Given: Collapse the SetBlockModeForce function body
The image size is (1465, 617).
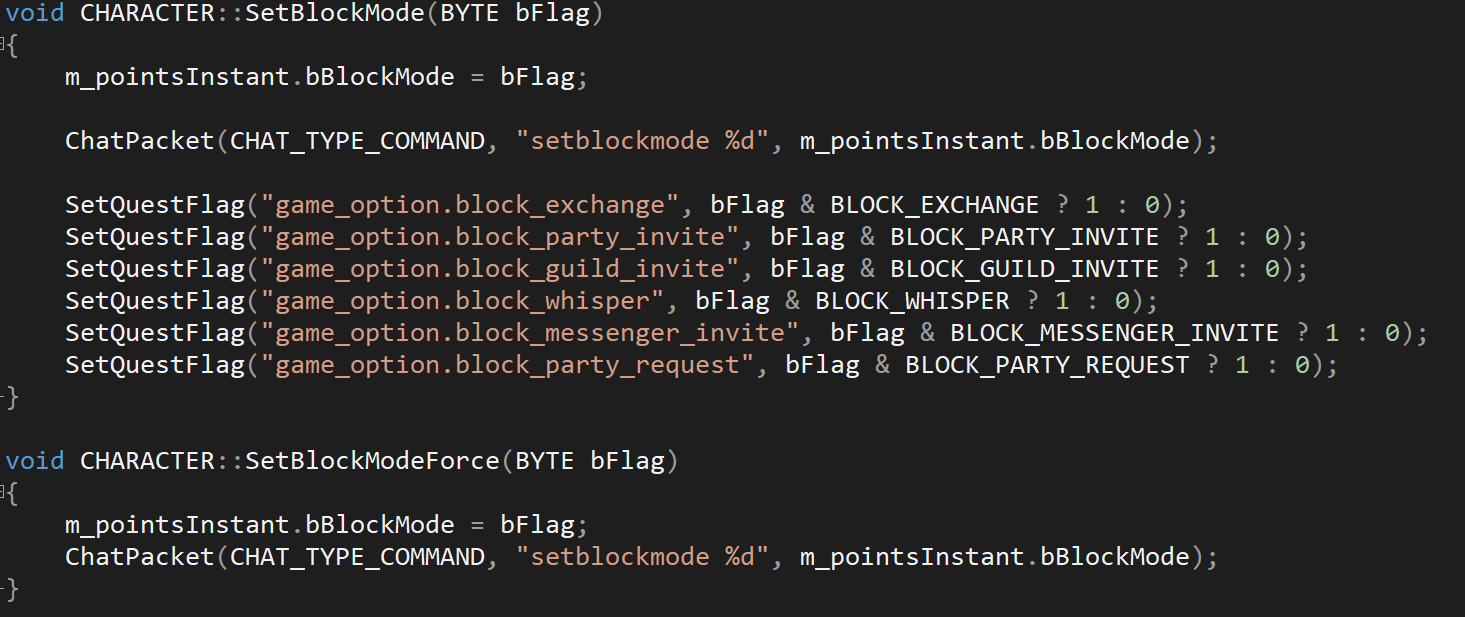Looking at the screenshot, I should pyautogui.click(x=4, y=493).
